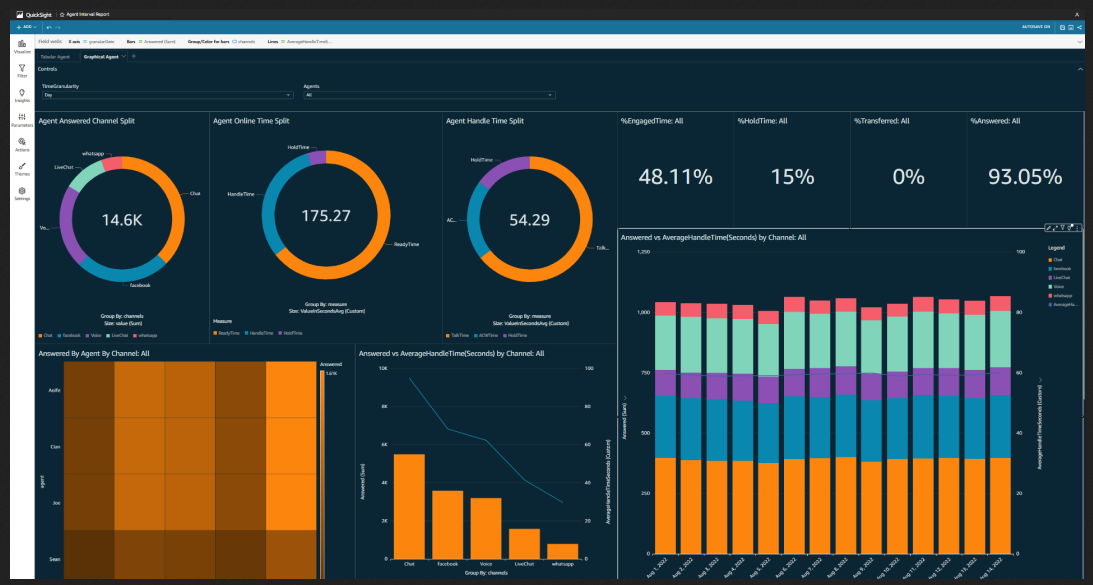The height and width of the screenshot is (585, 1093).
Task: Open the TimeGranularity dropdown
Action: pos(167,95)
